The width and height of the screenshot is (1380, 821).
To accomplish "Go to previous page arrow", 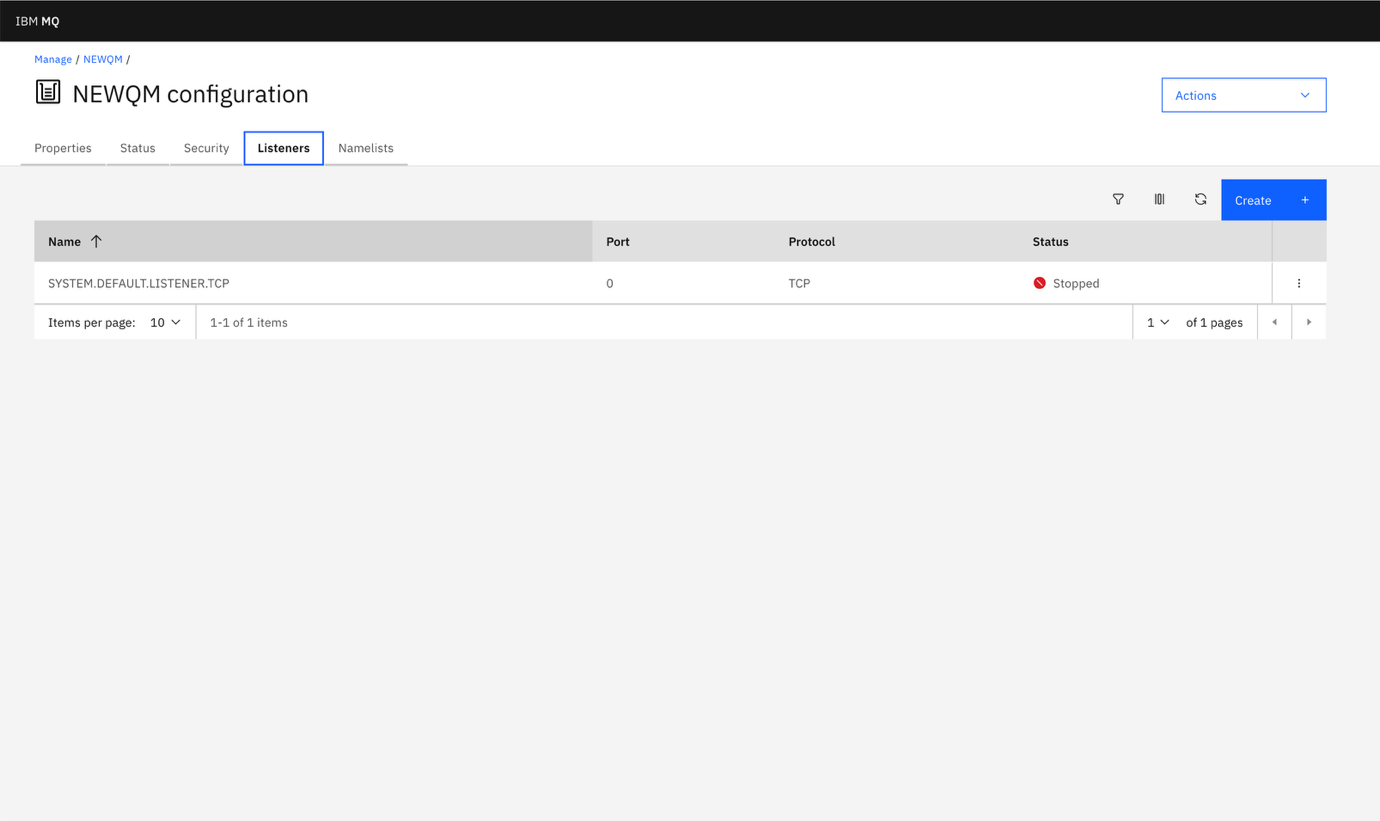I will click(x=1274, y=322).
